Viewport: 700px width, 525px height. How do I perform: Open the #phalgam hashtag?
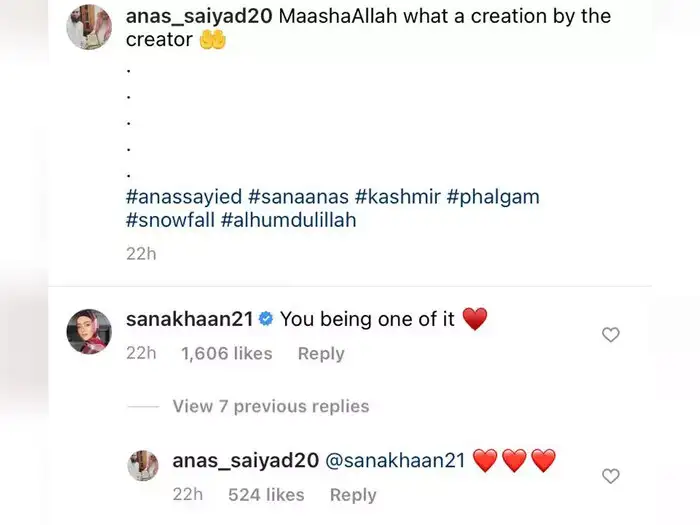pyautogui.click(x=493, y=197)
